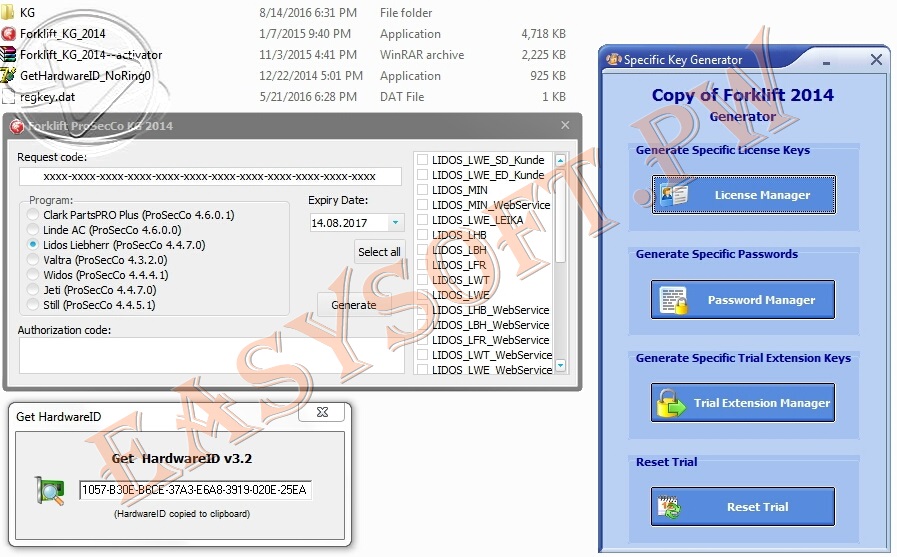Select Lidos Liebherr (ProSecCo 4.4.7.0) option
This screenshot has width=897, height=557.
click(33, 245)
